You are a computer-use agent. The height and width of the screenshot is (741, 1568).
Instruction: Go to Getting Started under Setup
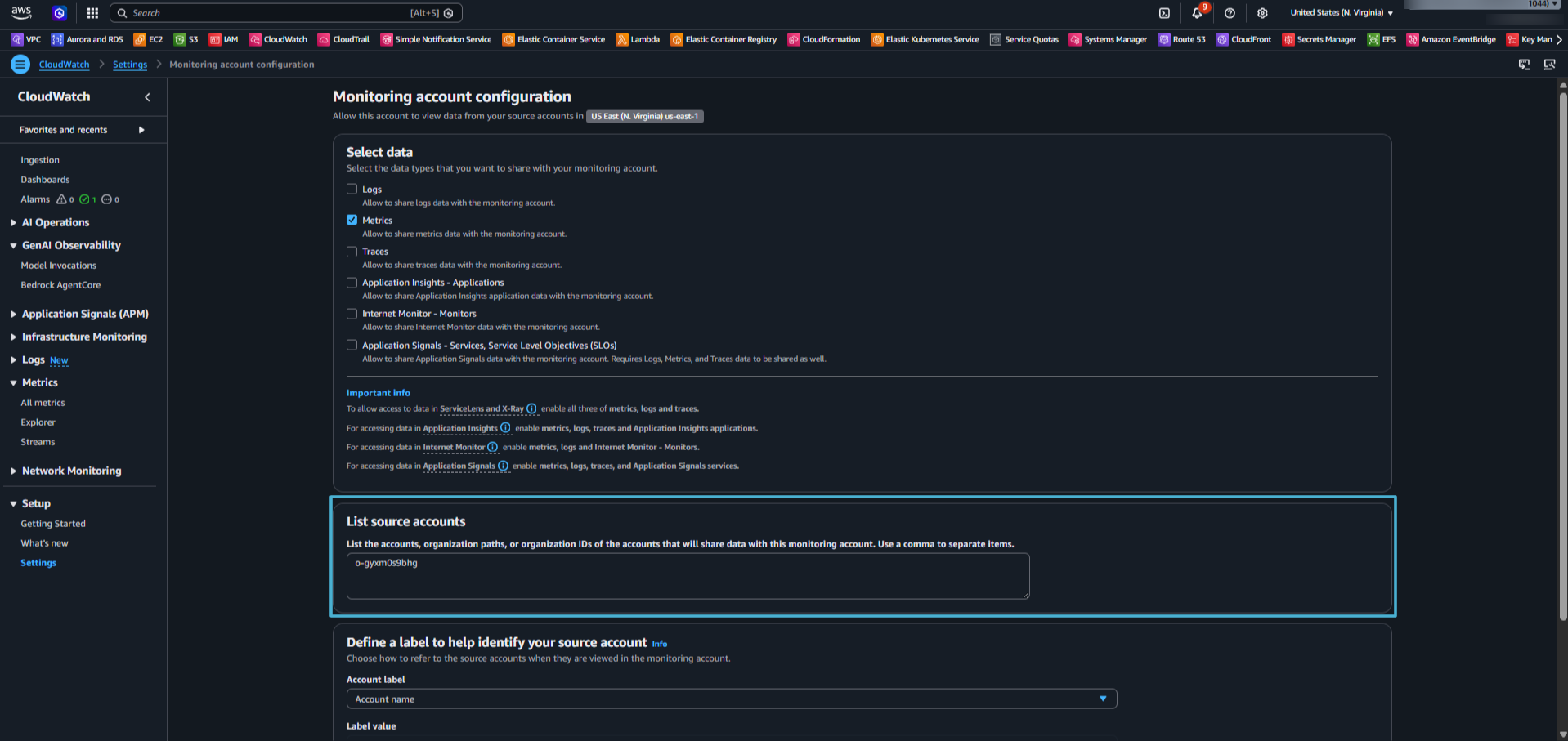coord(53,523)
